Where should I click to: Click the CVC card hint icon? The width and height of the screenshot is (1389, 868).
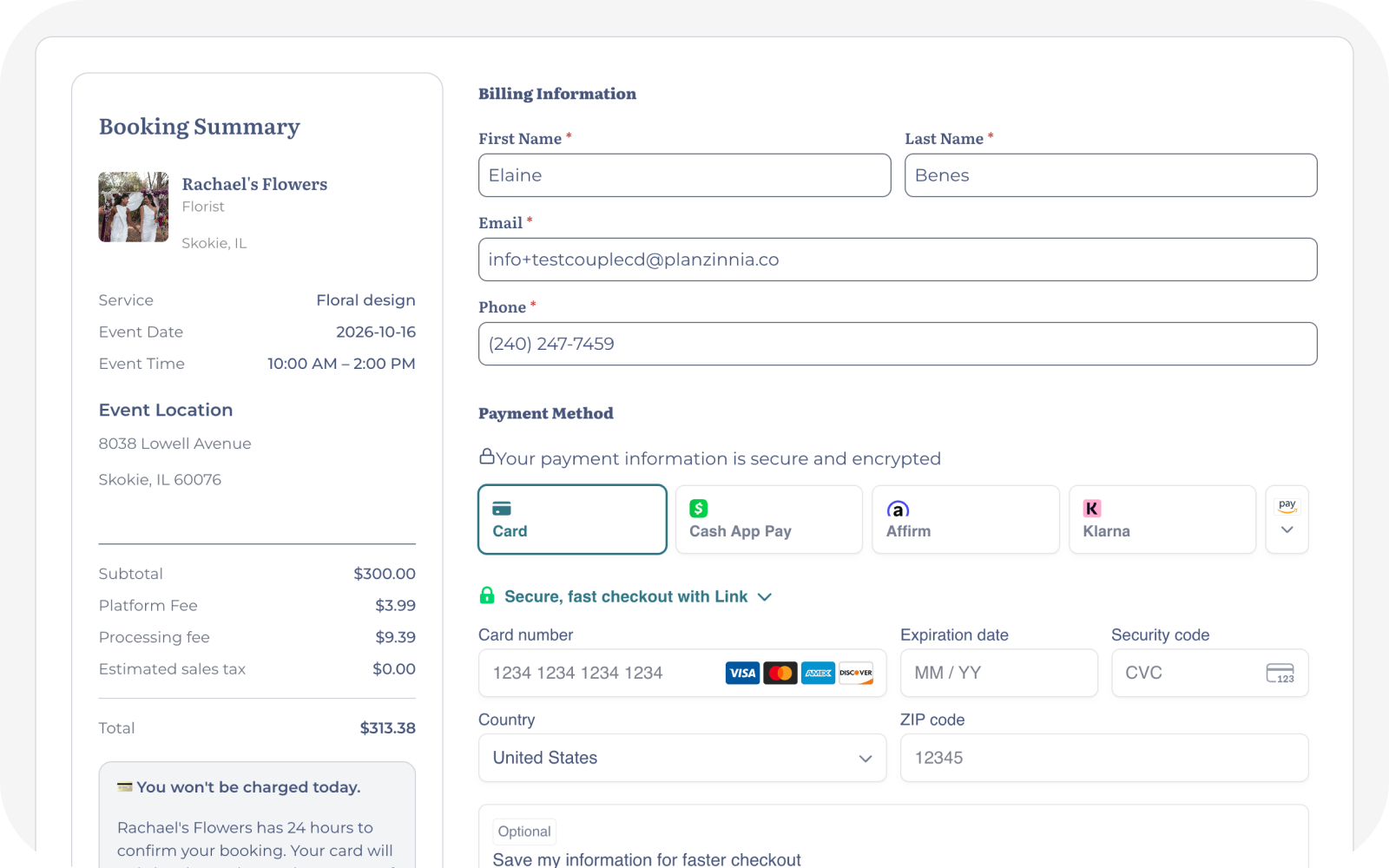pos(1280,674)
